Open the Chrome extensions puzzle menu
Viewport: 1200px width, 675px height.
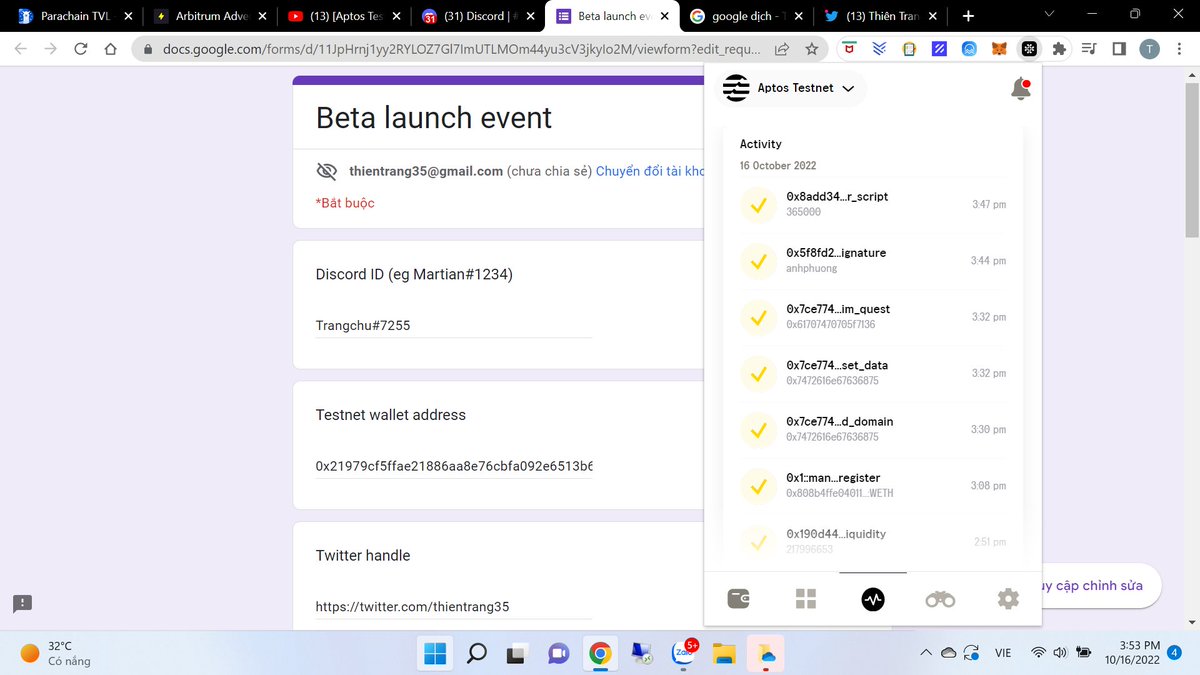[x=1060, y=48]
